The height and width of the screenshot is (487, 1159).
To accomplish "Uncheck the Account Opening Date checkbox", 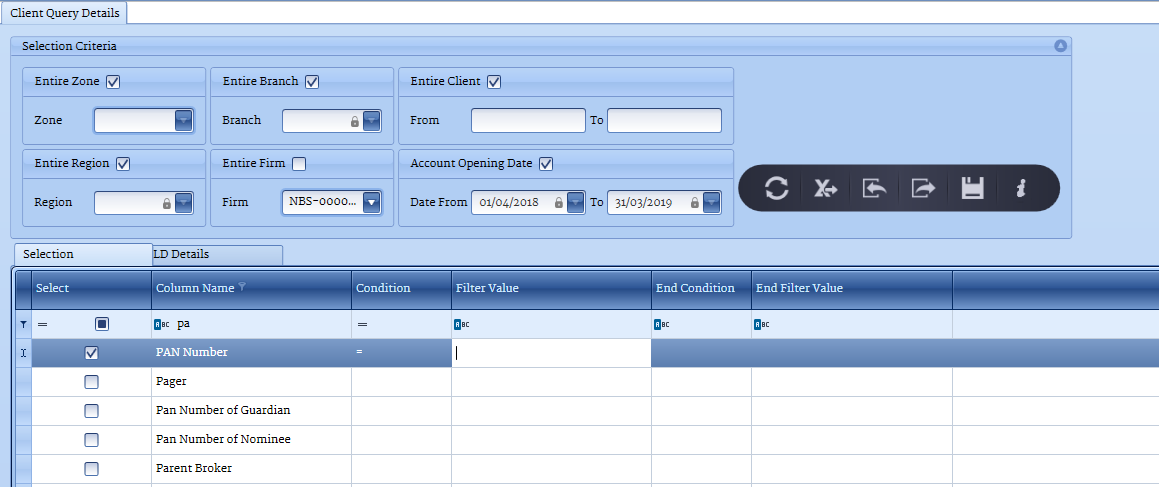I will [x=546, y=164].
